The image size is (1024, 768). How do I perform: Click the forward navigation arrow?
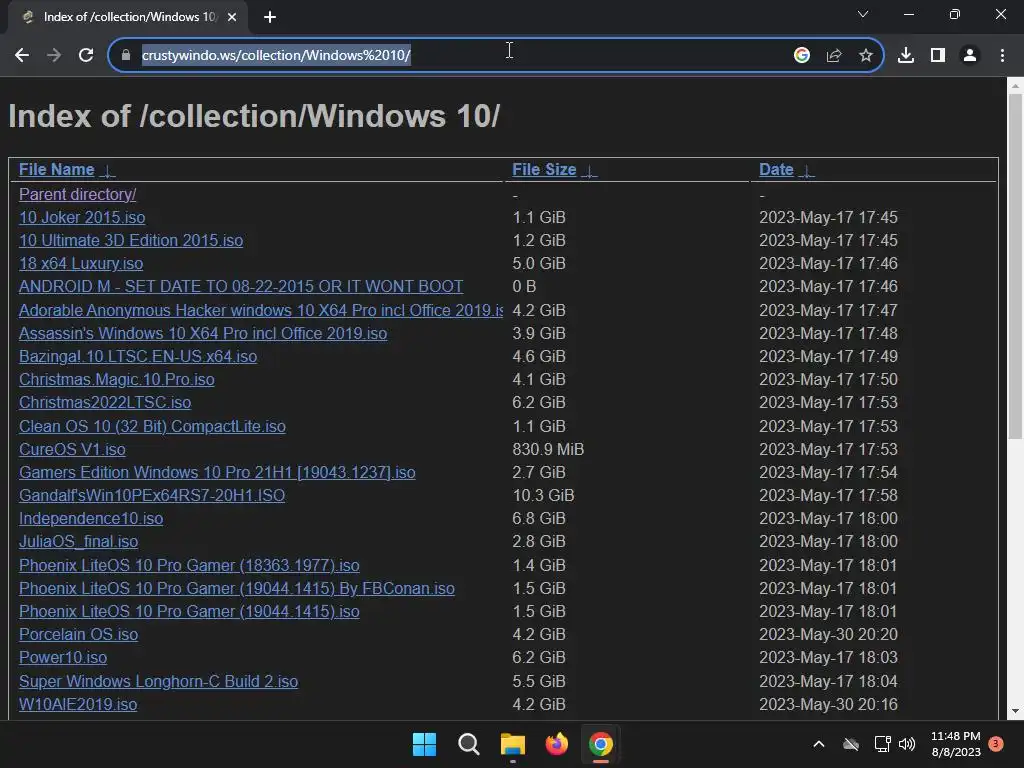[x=54, y=55]
